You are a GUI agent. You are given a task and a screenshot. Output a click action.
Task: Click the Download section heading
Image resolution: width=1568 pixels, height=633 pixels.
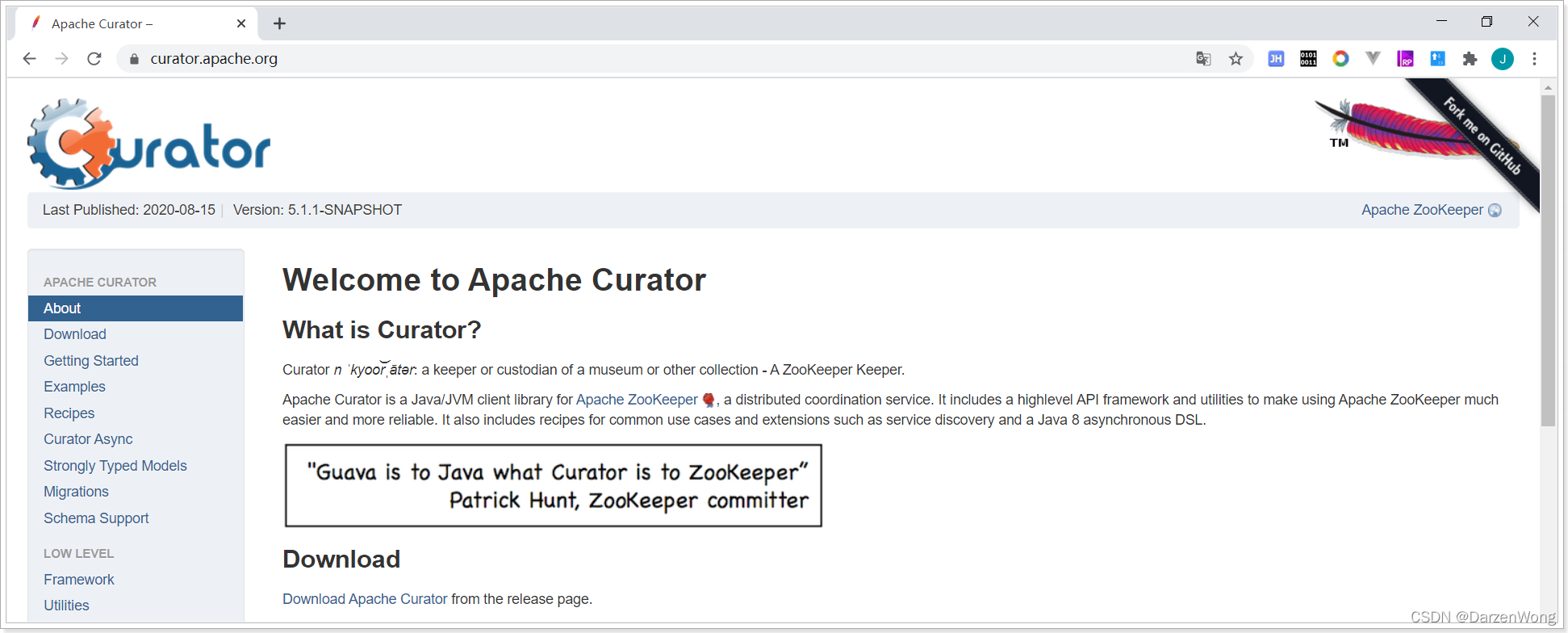pos(341,560)
